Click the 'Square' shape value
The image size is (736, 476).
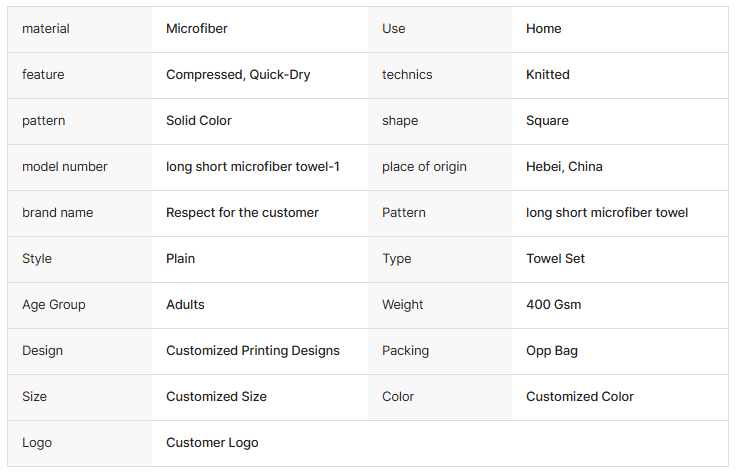547,121
